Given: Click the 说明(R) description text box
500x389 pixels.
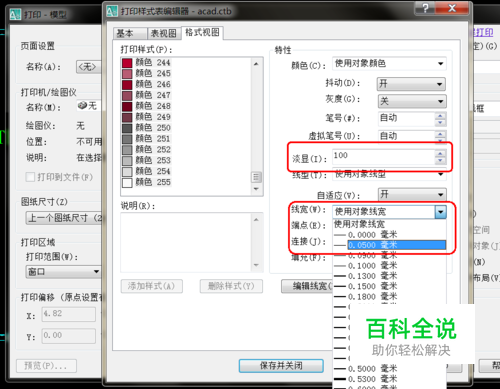Looking at the screenshot, I should point(192,242).
